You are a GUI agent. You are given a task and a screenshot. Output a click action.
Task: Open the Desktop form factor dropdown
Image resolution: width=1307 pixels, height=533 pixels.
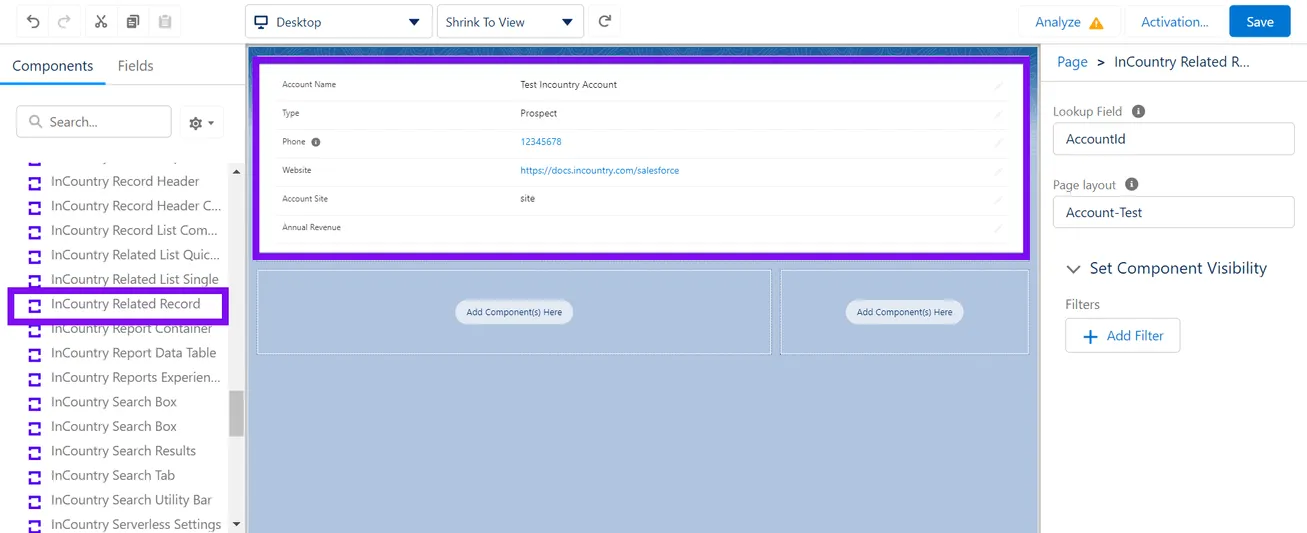click(x=338, y=22)
